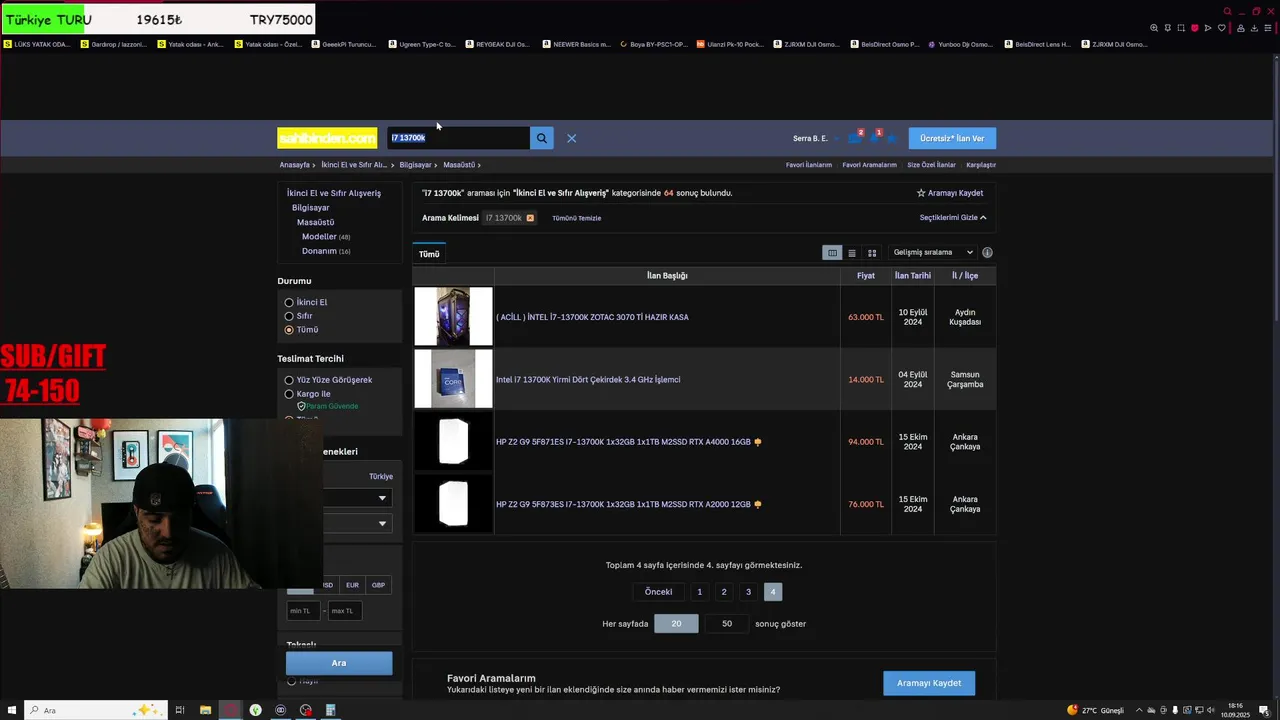Viewport: 1280px width, 720px height.
Task: Click the sahibinden.com logo
Action: [x=327, y=138]
